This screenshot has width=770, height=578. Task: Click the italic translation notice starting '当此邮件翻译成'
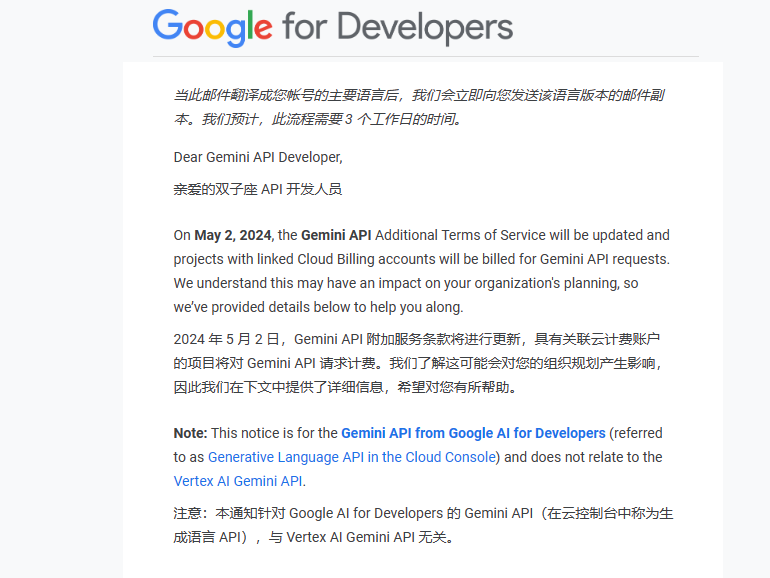point(419,107)
